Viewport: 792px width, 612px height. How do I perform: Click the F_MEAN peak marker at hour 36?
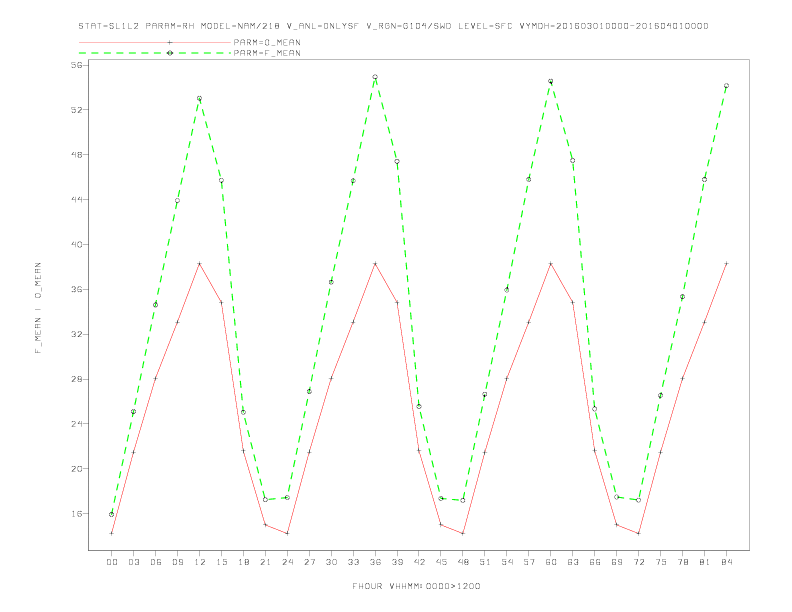[x=375, y=77]
